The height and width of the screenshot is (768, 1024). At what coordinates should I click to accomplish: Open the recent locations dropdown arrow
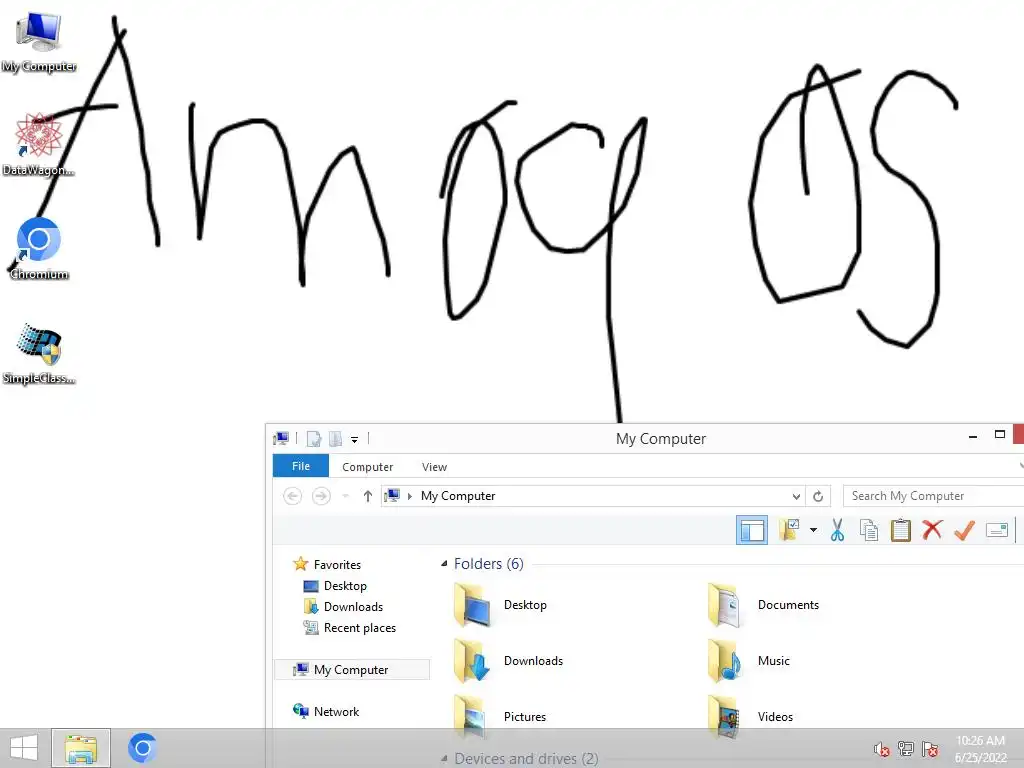tap(345, 496)
